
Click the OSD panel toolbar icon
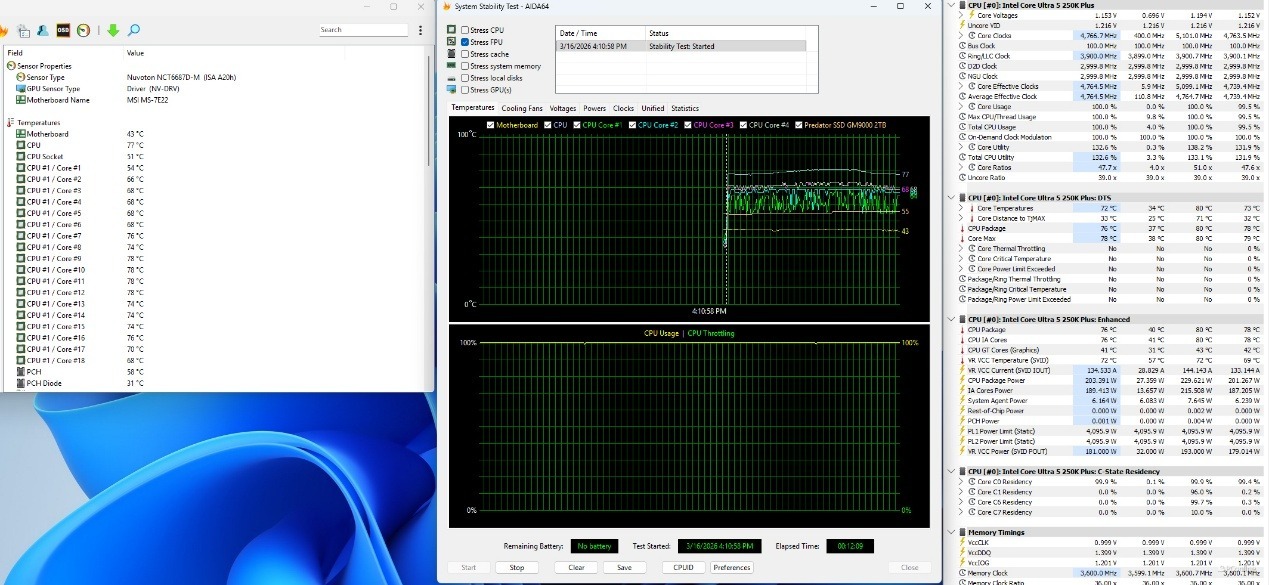[x=63, y=31]
